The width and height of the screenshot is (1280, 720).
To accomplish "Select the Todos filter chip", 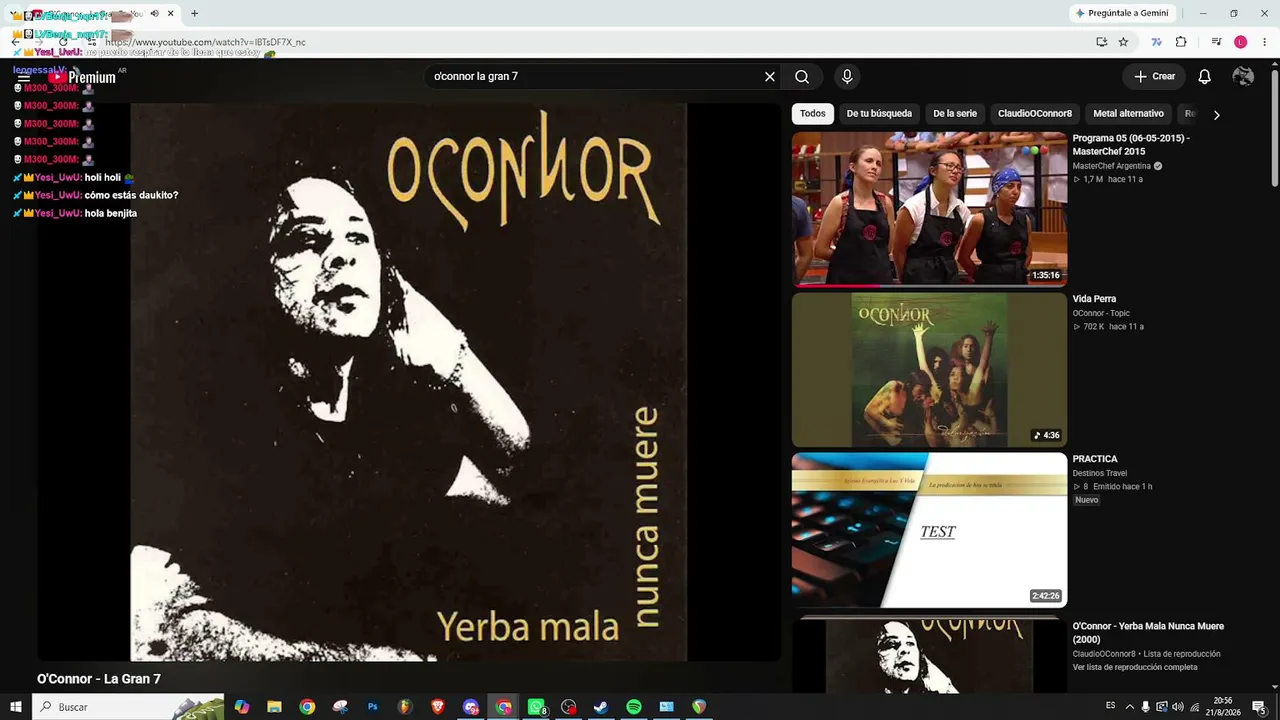I will click(x=813, y=114).
